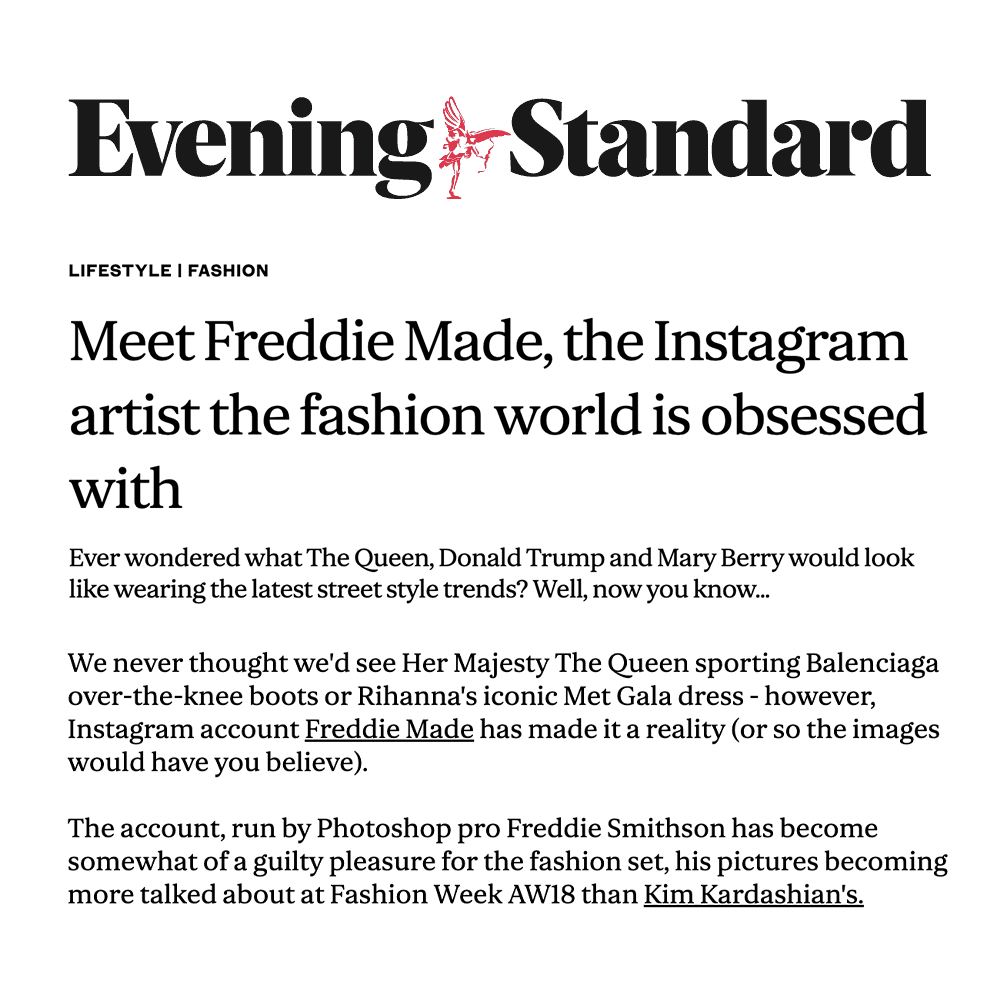Click the word "Instagram" in the headline
Image resolution: width=1000 pixels, height=1000 pixels.
click(780, 343)
